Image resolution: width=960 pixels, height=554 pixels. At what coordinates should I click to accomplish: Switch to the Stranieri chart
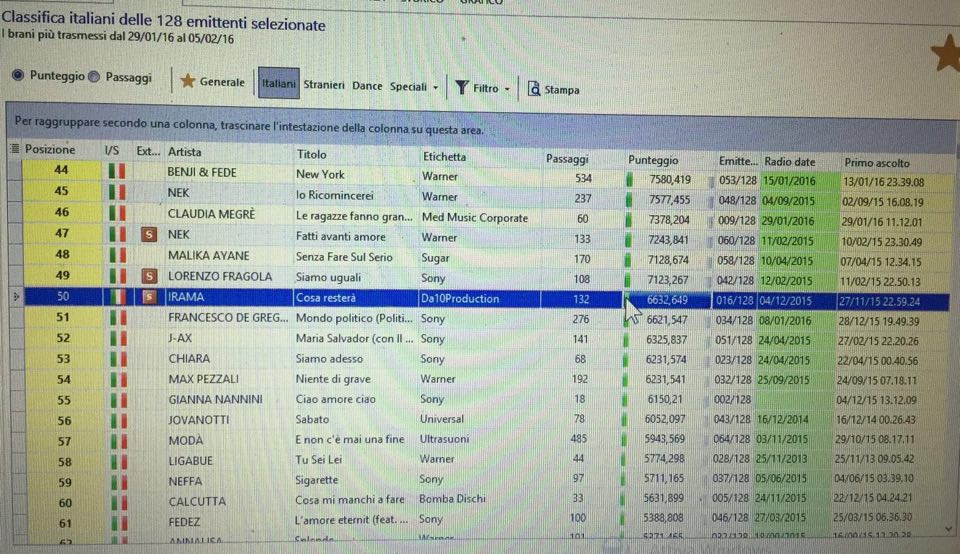click(324, 86)
